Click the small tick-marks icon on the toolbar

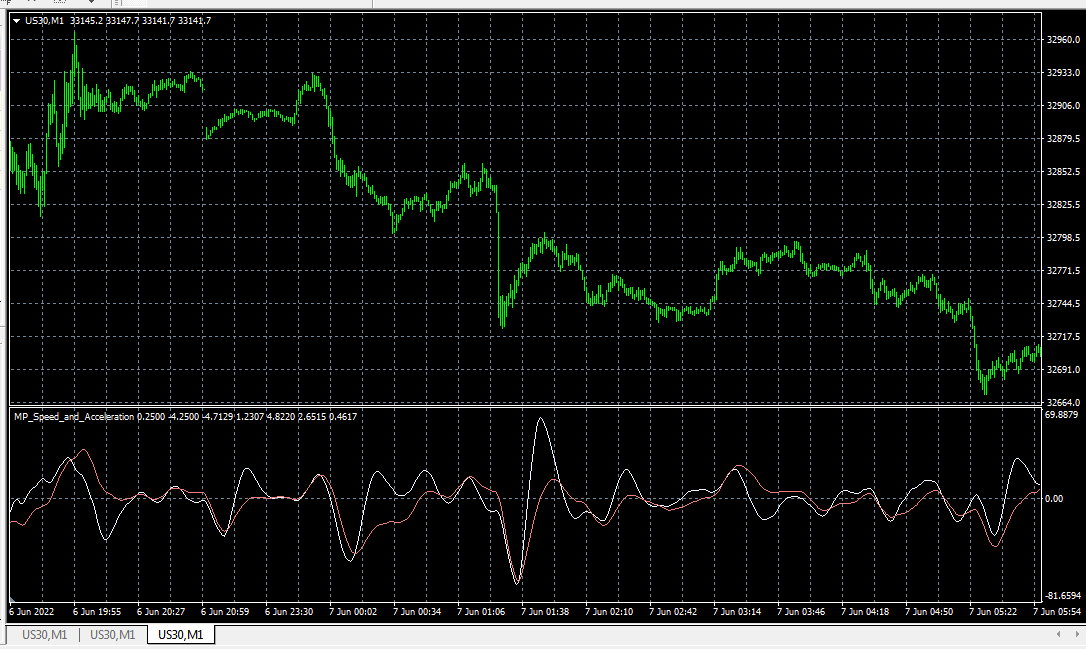[x=33, y=4]
